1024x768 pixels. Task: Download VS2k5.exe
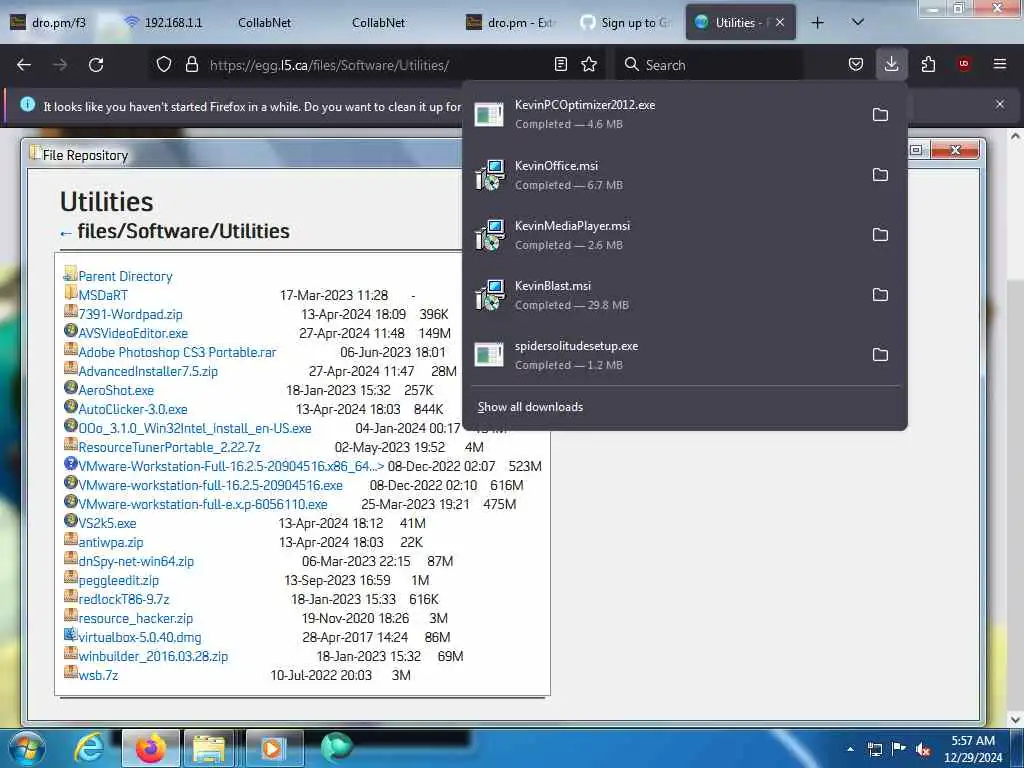tap(107, 523)
